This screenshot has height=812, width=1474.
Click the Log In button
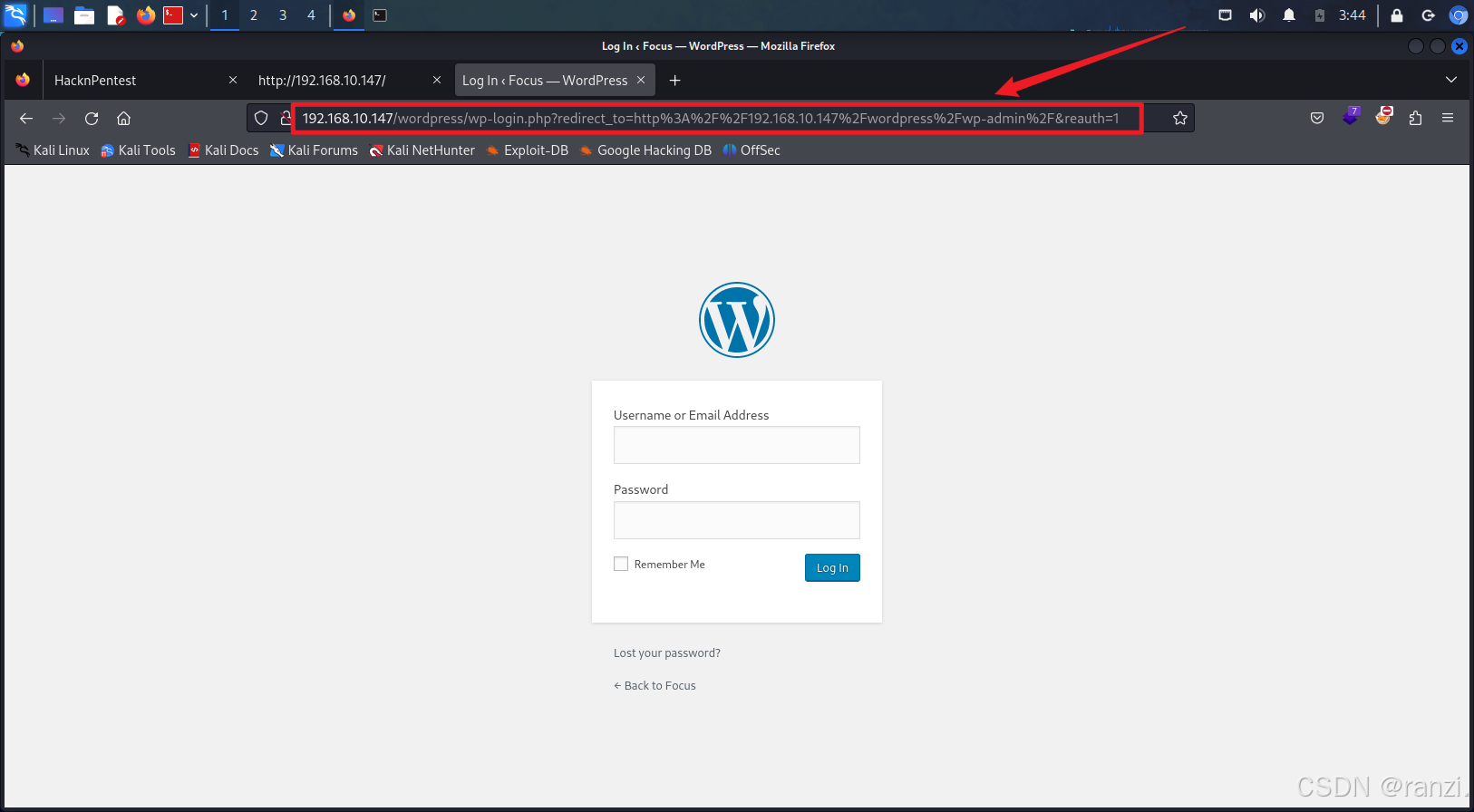pyautogui.click(x=832, y=567)
